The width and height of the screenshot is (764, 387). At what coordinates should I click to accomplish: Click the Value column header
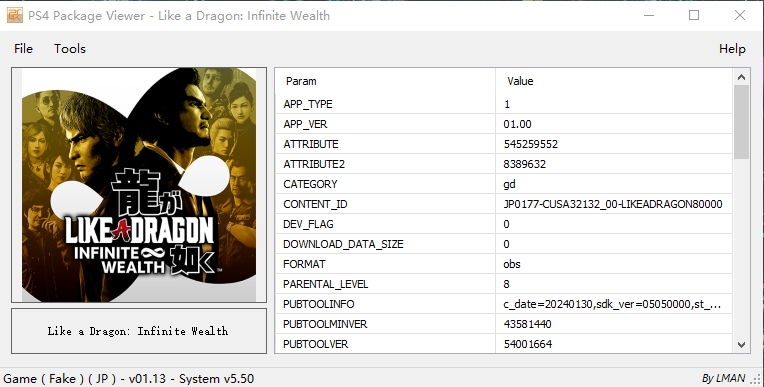614,81
